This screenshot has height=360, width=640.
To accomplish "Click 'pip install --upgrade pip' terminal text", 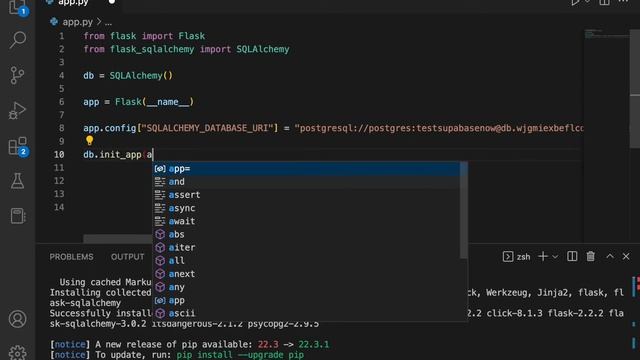I will pos(240,355).
